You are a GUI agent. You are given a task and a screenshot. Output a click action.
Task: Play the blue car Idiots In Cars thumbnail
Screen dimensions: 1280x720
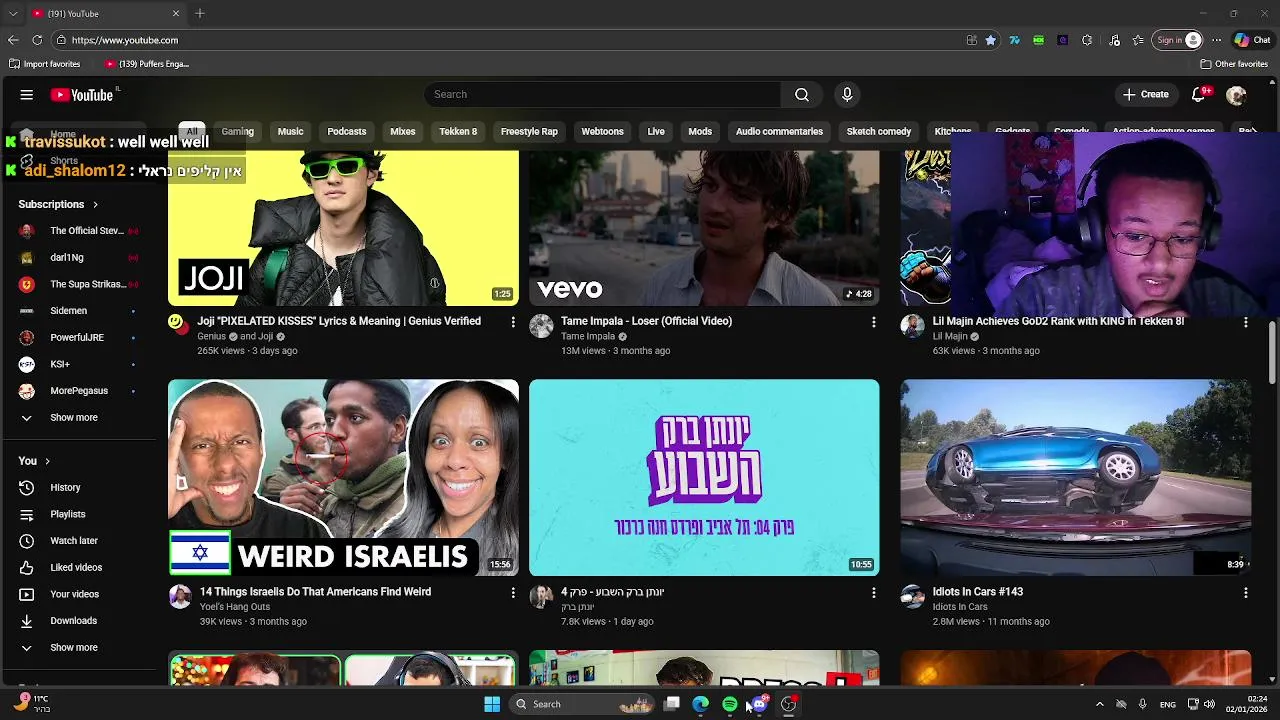click(x=1075, y=477)
